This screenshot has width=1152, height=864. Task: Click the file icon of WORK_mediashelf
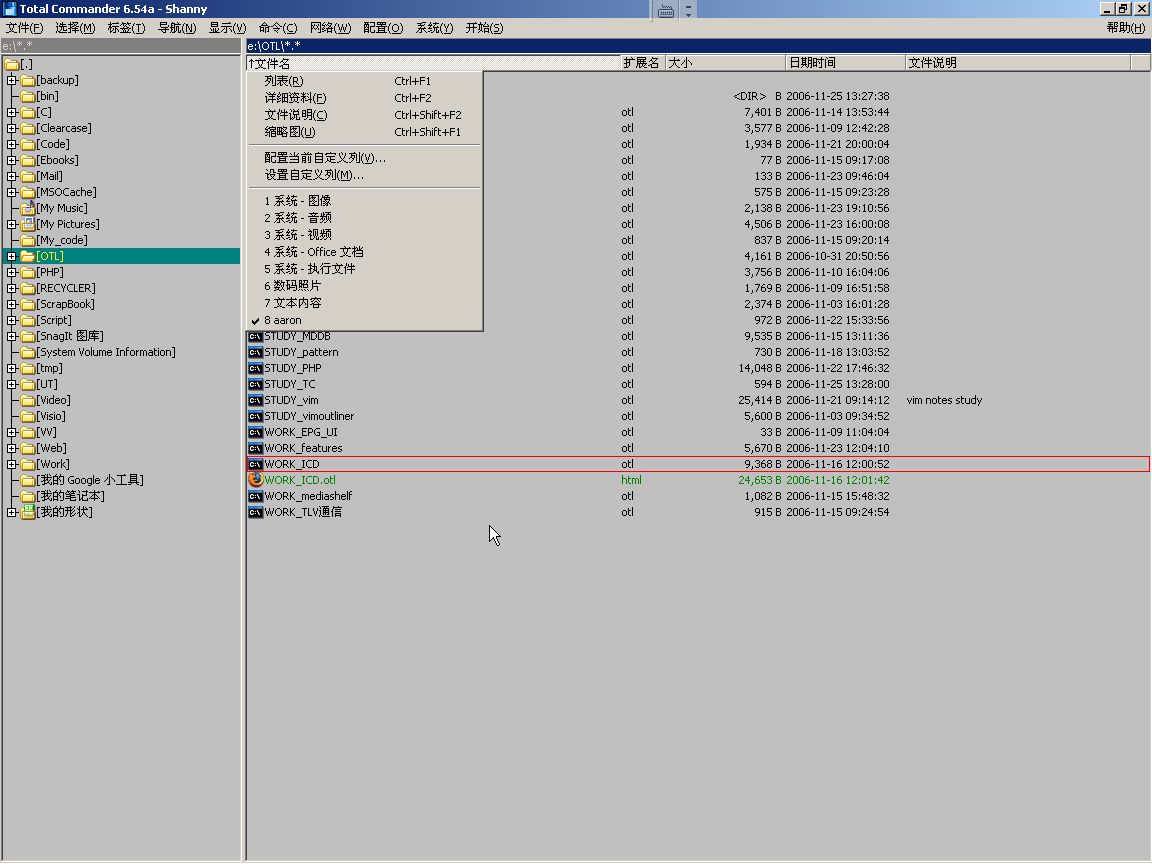pos(255,497)
